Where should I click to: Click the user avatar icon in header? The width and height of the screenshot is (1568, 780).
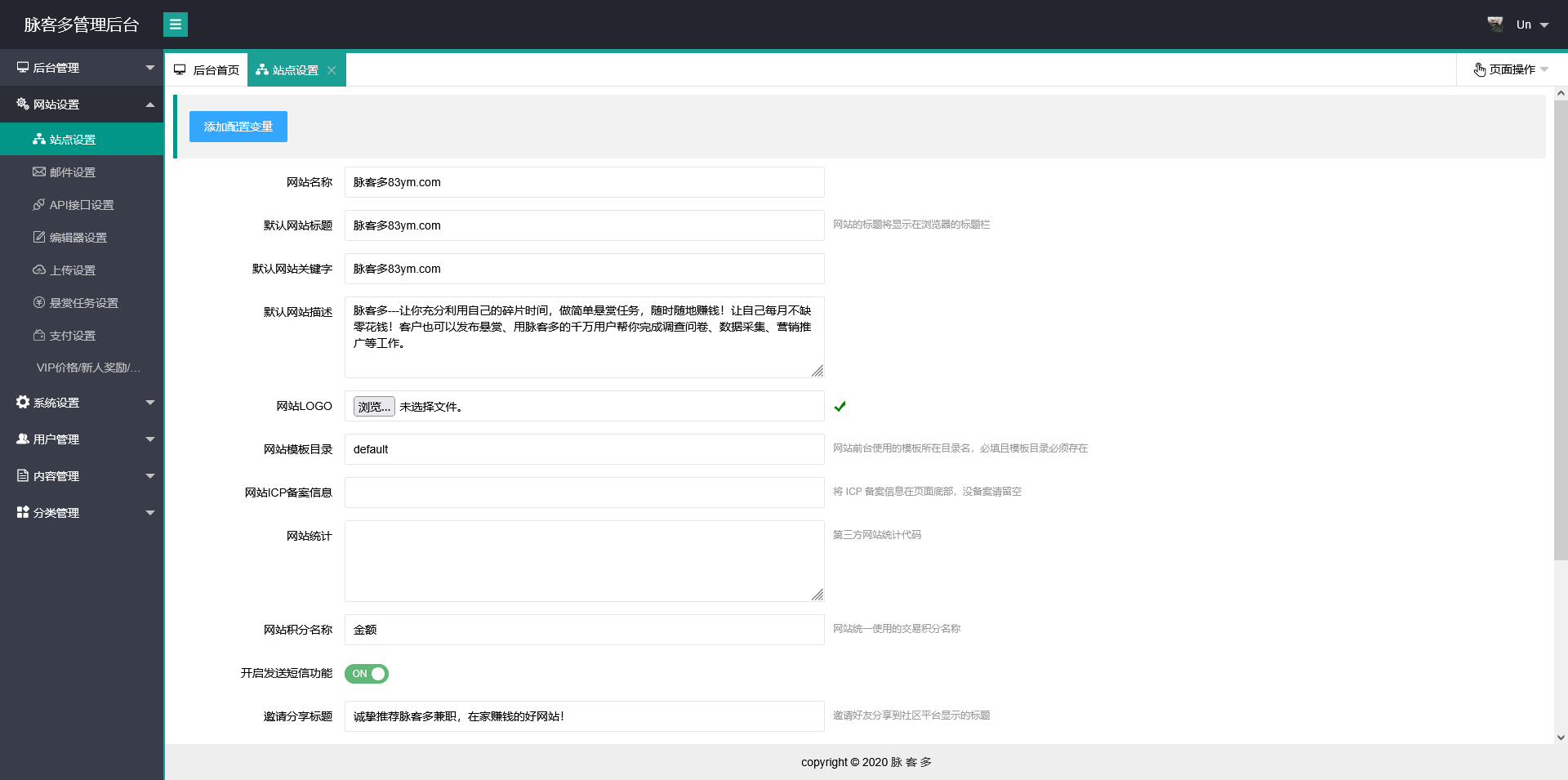tap(1494, 25)
